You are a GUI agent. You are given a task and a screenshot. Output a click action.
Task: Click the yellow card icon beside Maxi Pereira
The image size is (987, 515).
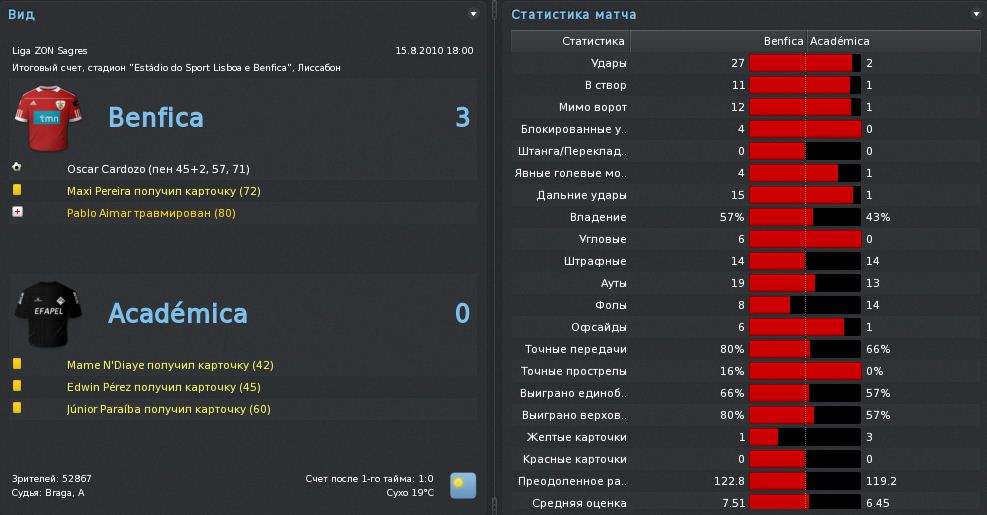coord(17,190)
